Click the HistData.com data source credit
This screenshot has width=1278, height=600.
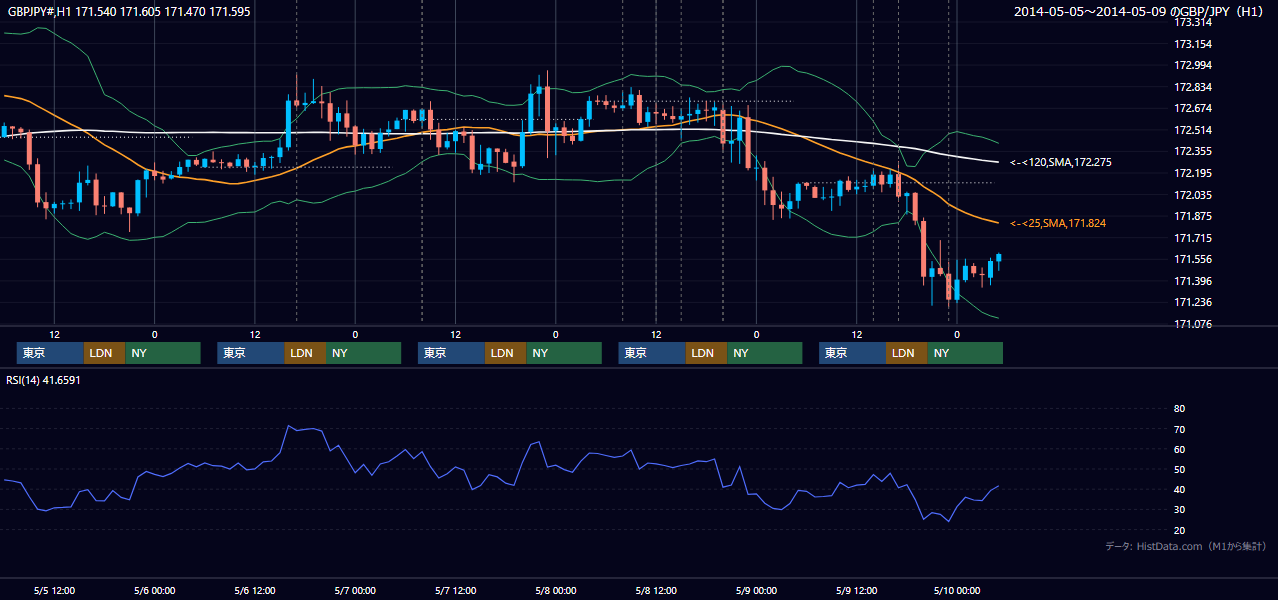click(x=1185, y=546)
